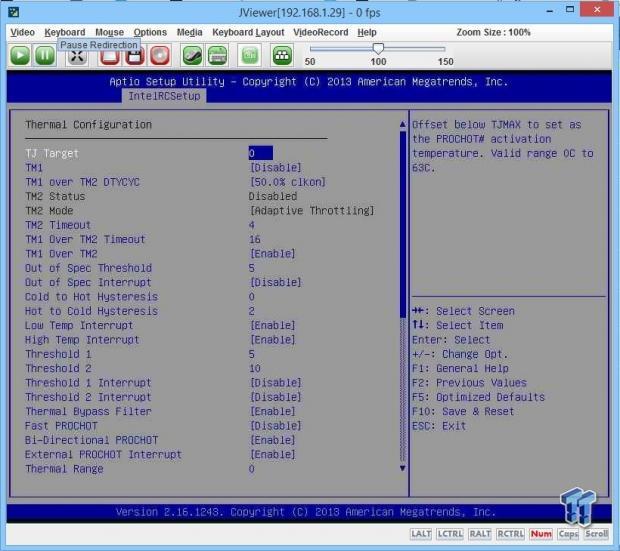Image resolution: width=620 pixels, height=551 pixels.
Task: Select the Threshold 2 value 10
Action: tap(255, 368)
